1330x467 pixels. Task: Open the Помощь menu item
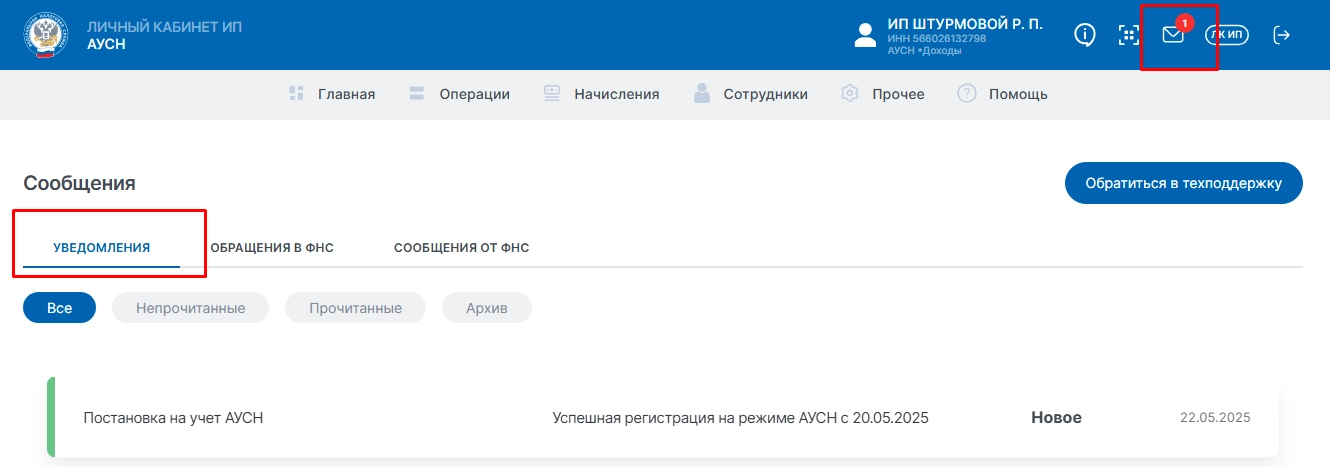pos(1003,94)
